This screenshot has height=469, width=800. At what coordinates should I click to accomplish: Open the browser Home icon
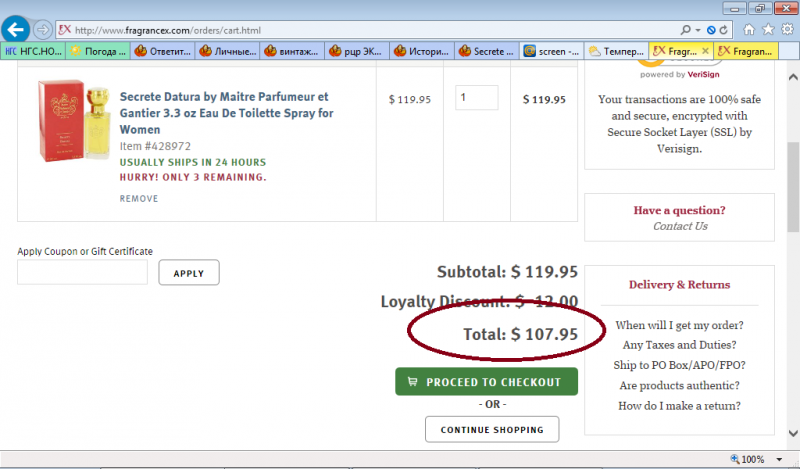pos(749,30)
